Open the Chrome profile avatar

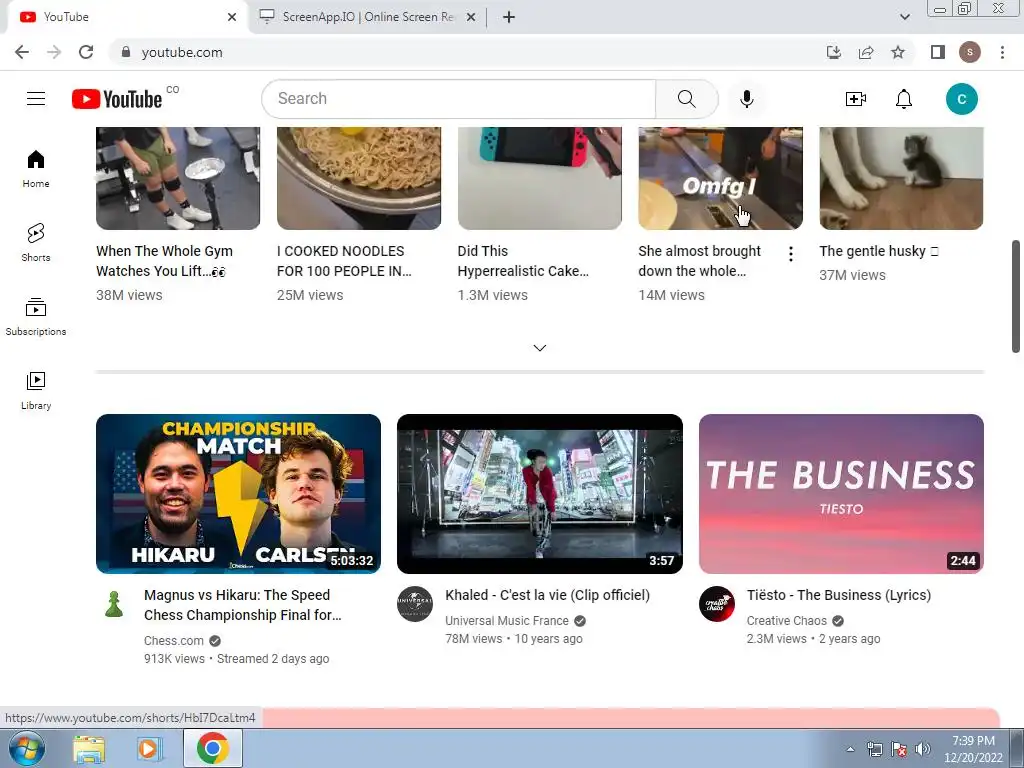(x=970, y=52)
